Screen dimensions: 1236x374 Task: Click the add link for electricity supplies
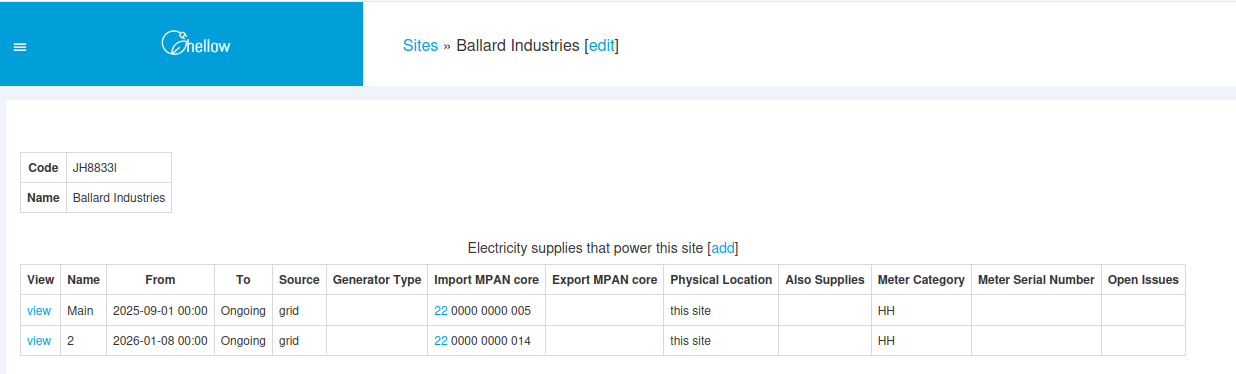tap(723, 248)
